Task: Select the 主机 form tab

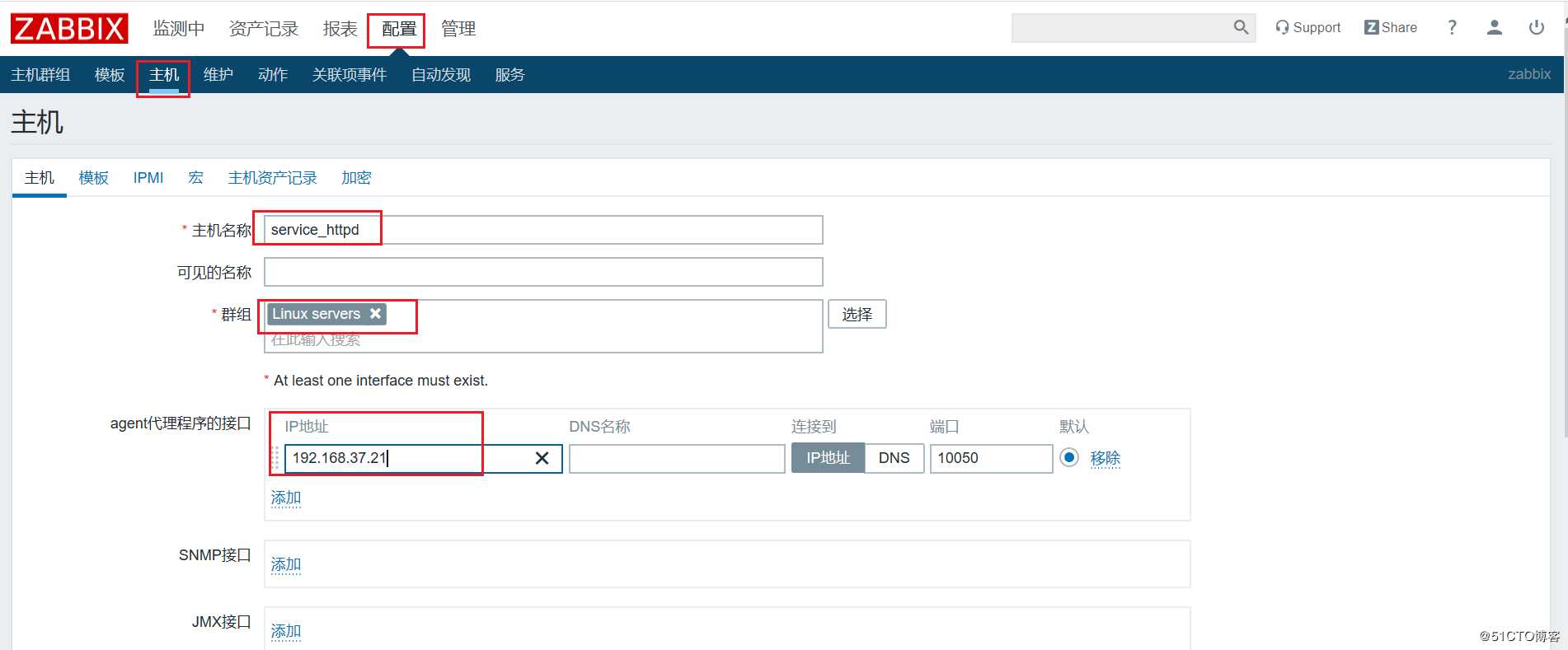Action: click(x=40, y=178)
